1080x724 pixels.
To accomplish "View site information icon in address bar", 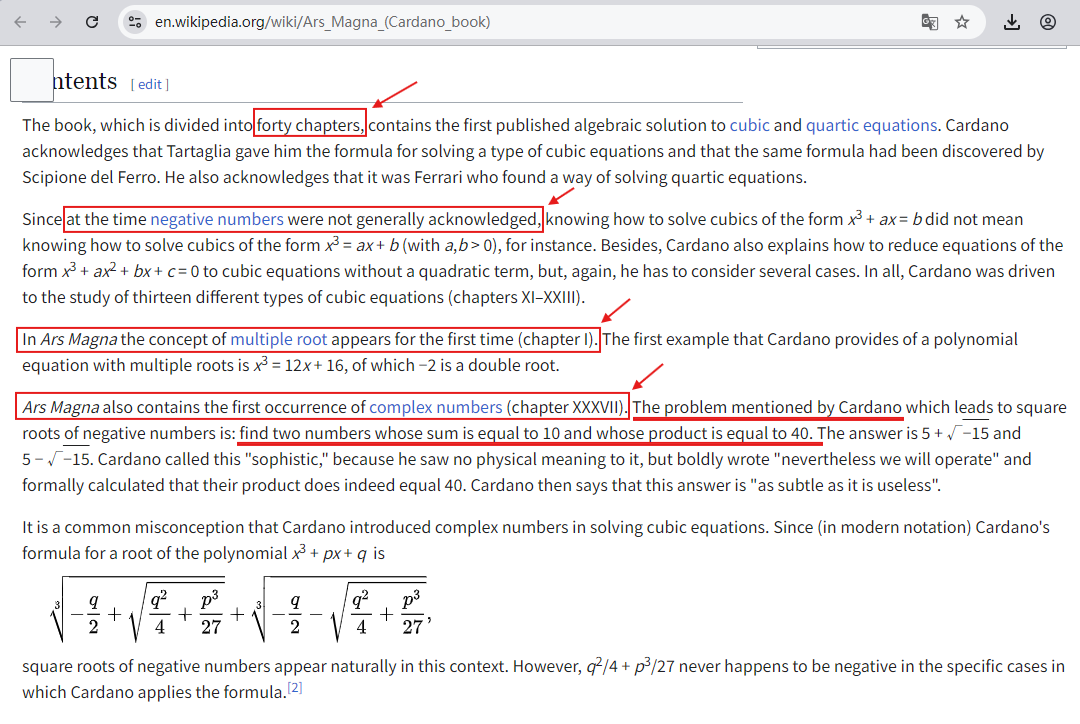I will (135, 22).
